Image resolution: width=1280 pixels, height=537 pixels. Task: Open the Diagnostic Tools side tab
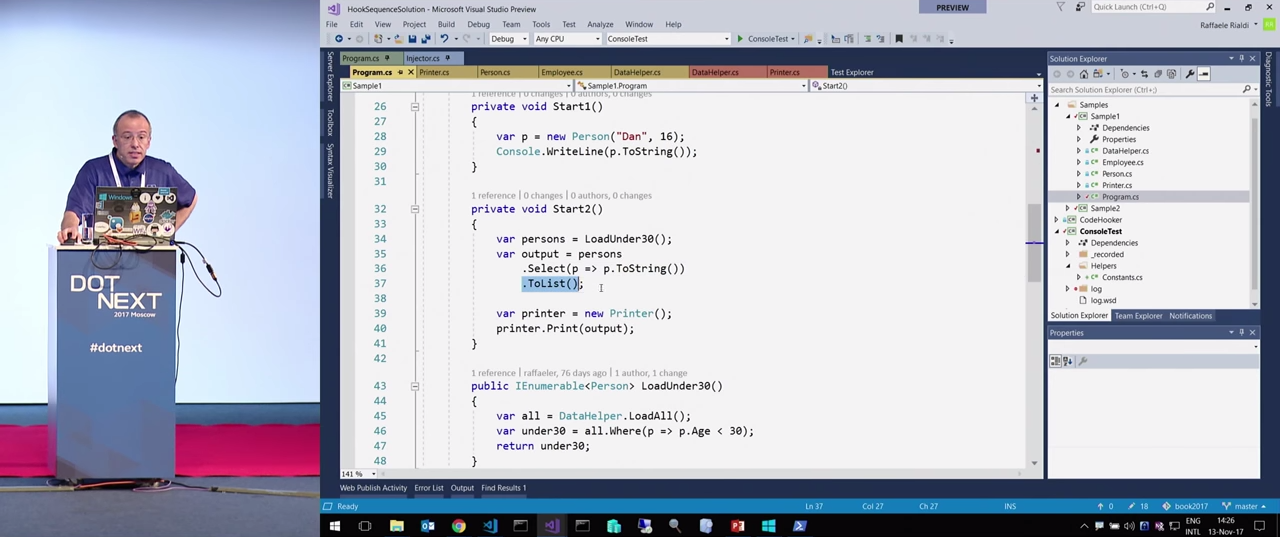click(x=1268, y=79)
